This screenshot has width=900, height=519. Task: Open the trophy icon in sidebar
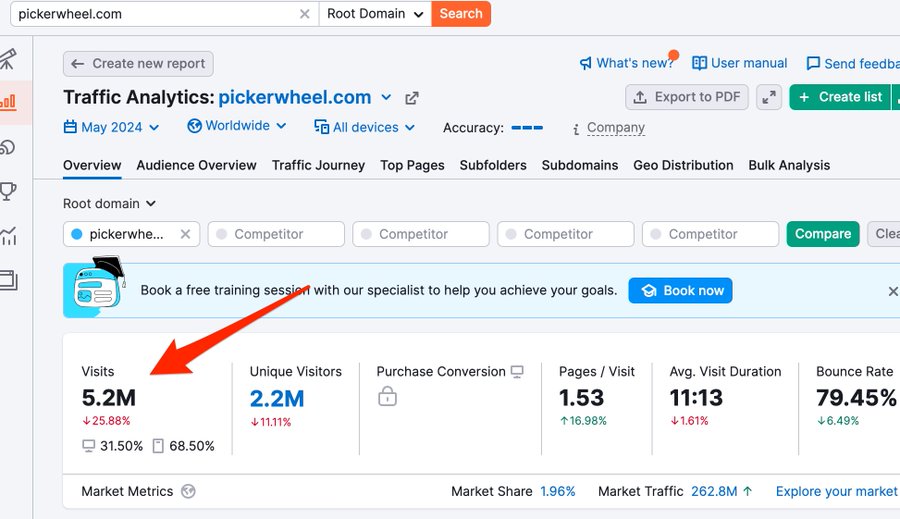click(x=8, y=191)
